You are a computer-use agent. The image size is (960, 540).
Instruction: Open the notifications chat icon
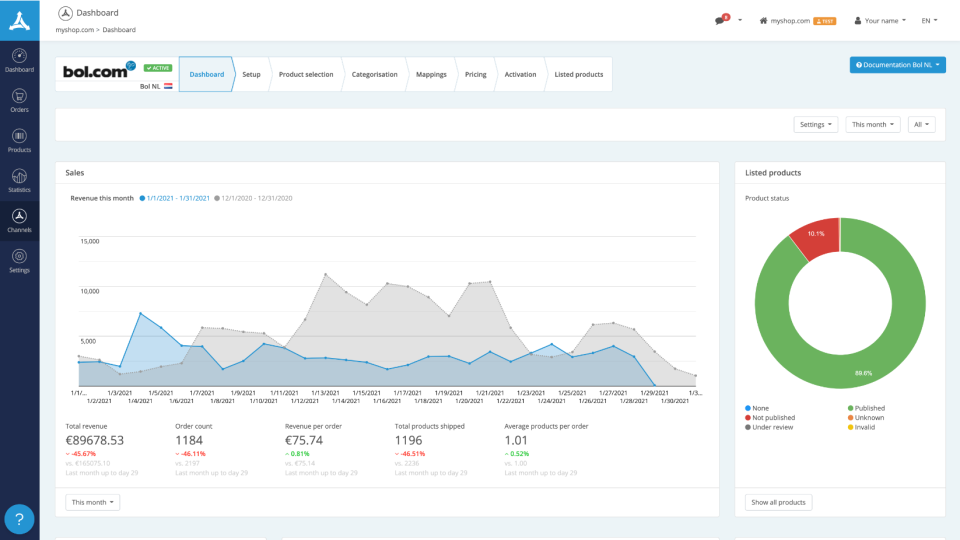point(721,20)
